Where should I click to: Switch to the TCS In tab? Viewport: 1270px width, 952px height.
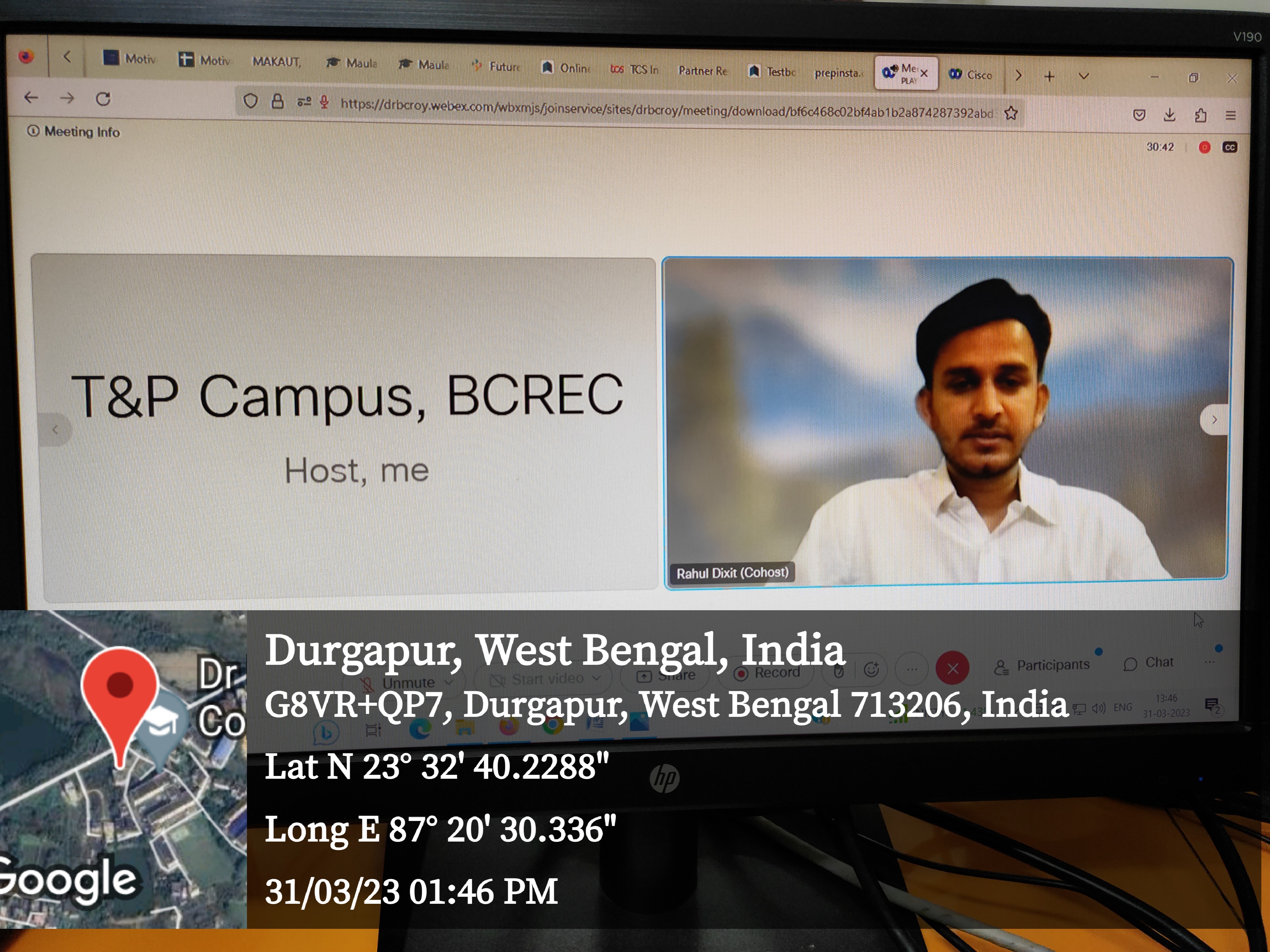634,69
